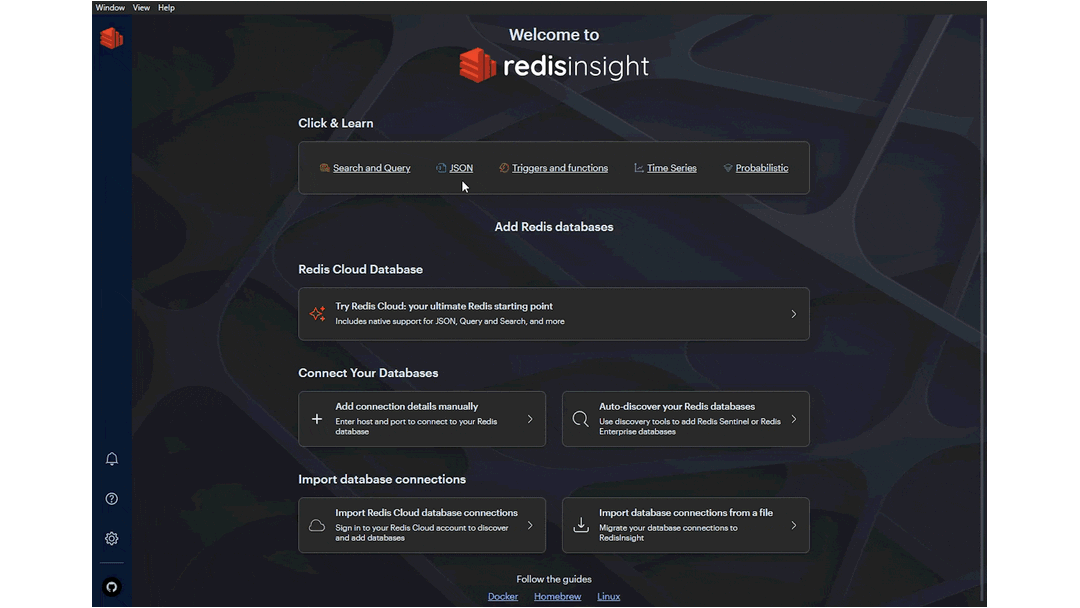Click the Search and Query icon
Image resolution: width=1080 pixels, height=608 pixels.
[324, 168]
